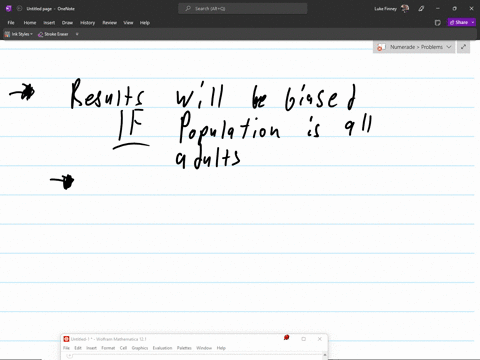Switch to the Draw tab
Viewport: 480px width, 360px height.
(x=67, y=23)
